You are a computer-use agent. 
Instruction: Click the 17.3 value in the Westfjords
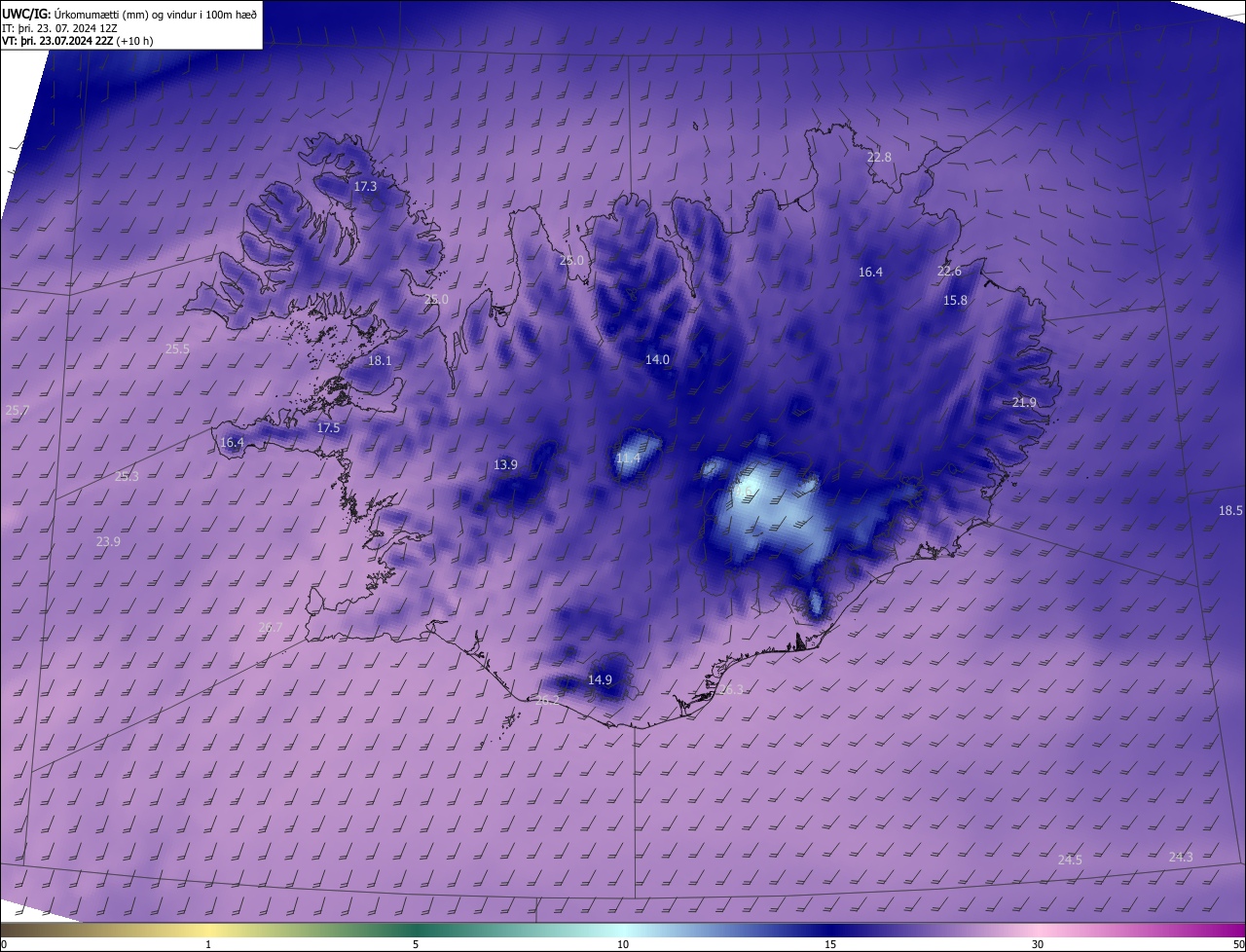point(365,186)
